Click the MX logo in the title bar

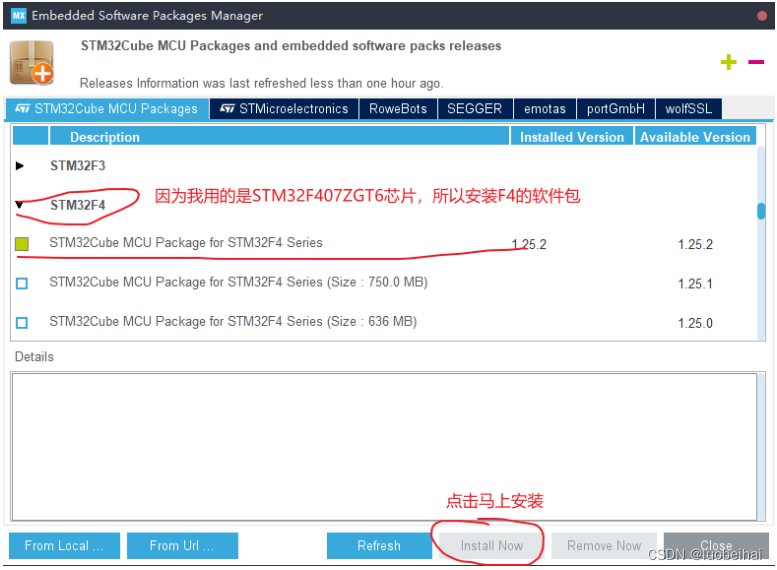click(x=18, y=15)
